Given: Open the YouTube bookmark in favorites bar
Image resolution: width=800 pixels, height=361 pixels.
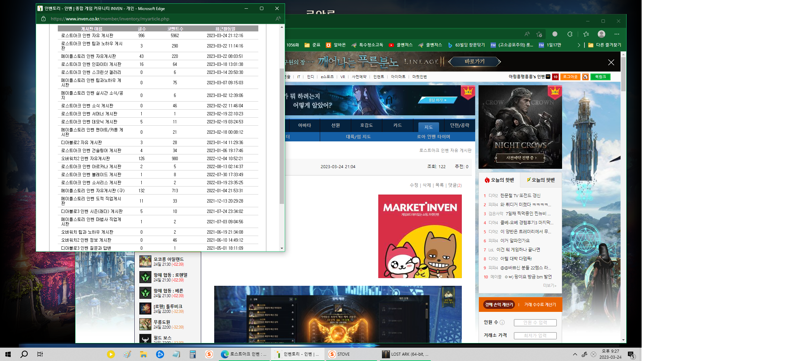Looking at the screenshot, I should 402,45.
